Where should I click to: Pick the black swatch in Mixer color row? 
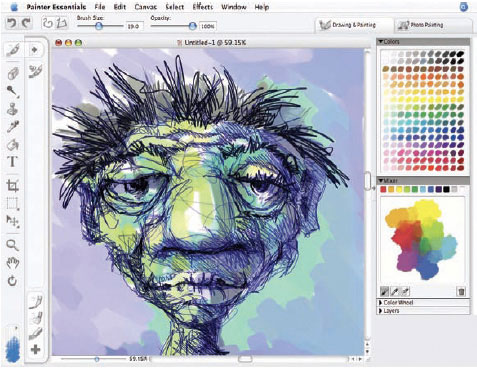(446, 189)
